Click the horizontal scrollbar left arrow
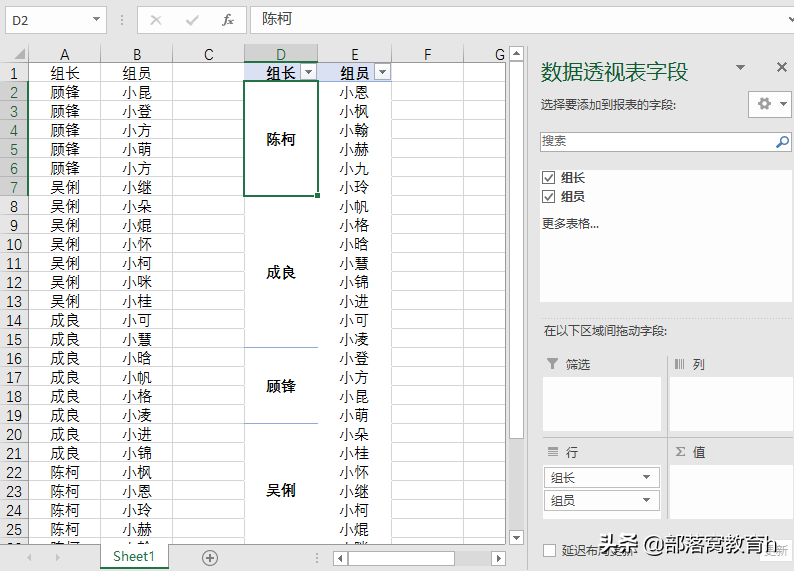 click(340, 558)
